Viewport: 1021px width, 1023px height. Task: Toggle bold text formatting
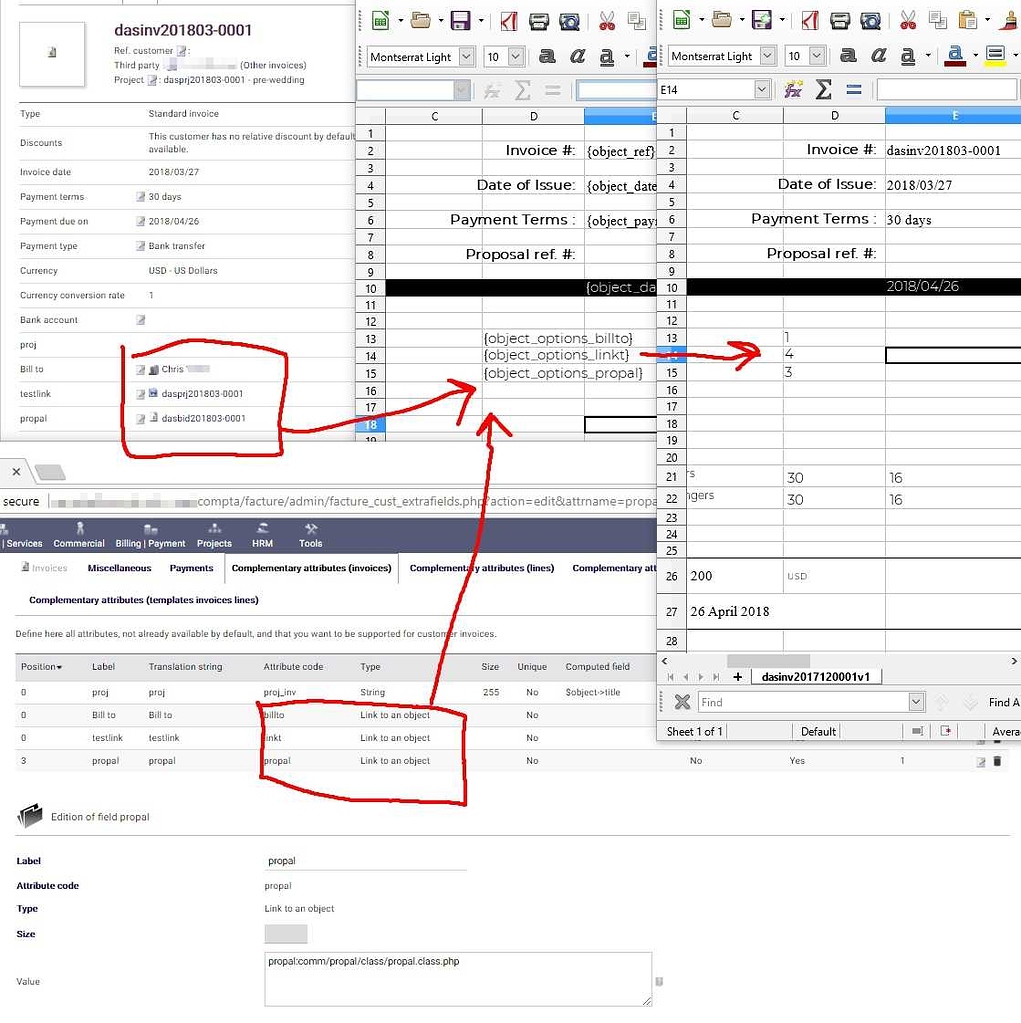(846, 54)
